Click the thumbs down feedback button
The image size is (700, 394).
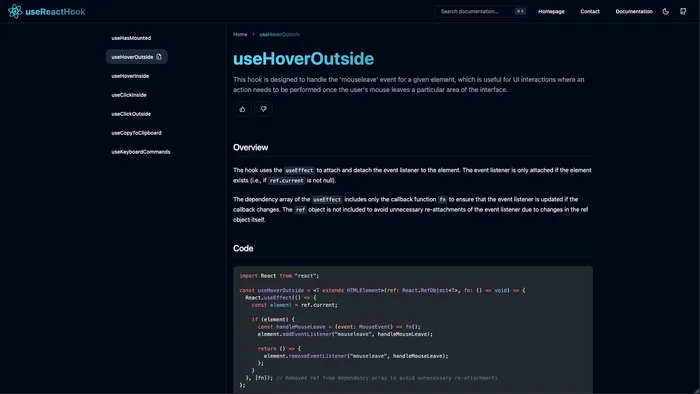tap(263, 109)
